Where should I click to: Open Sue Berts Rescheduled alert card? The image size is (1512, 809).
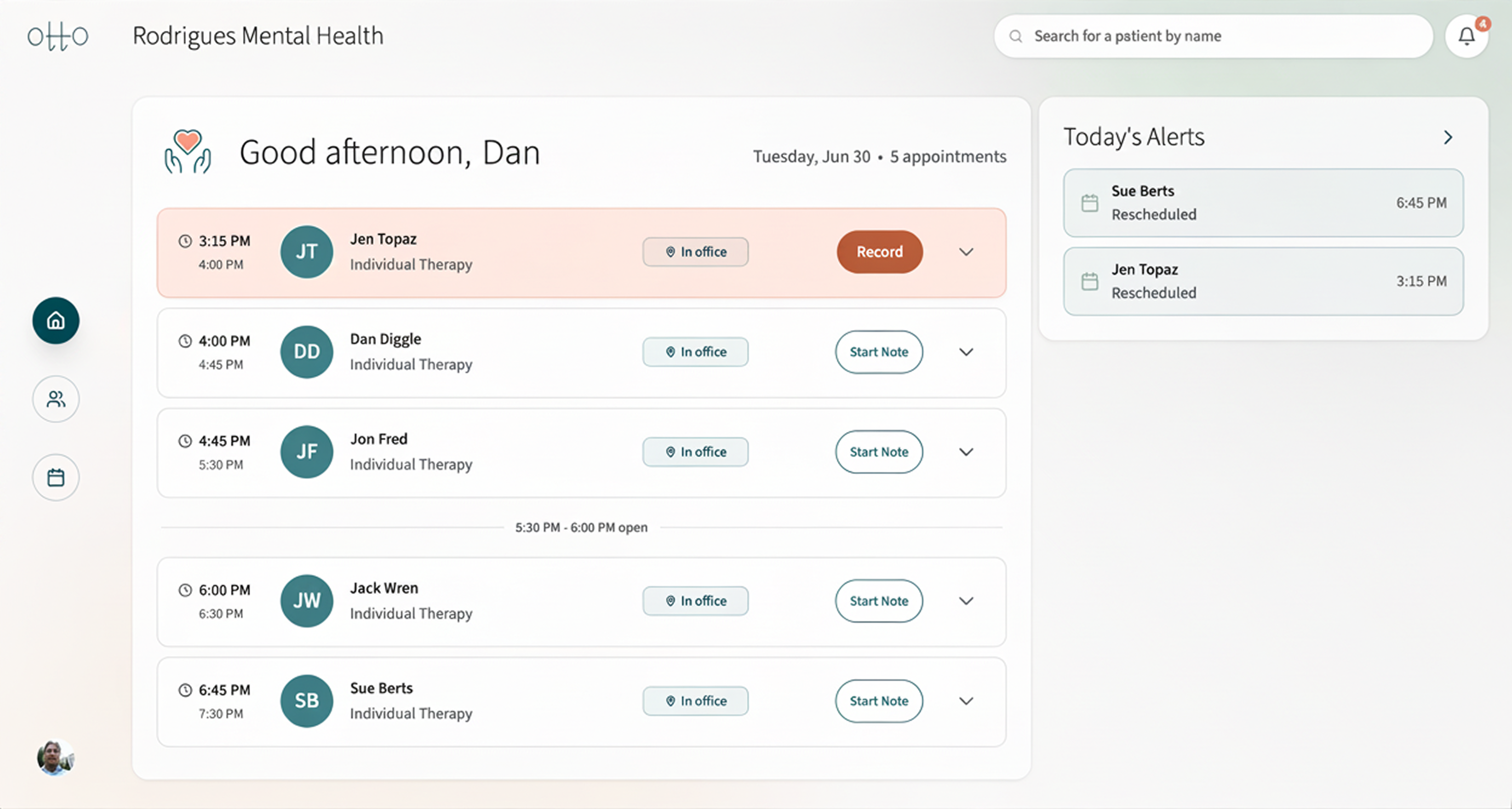(1263, 203)
